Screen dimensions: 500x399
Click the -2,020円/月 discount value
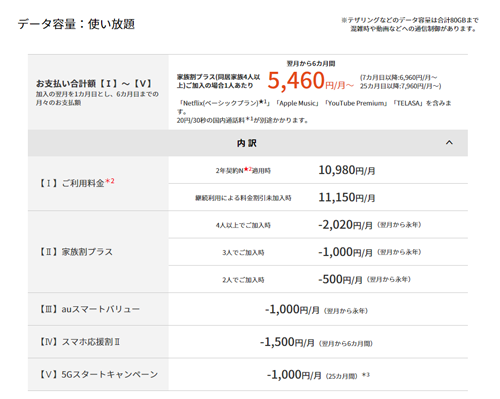345,225
